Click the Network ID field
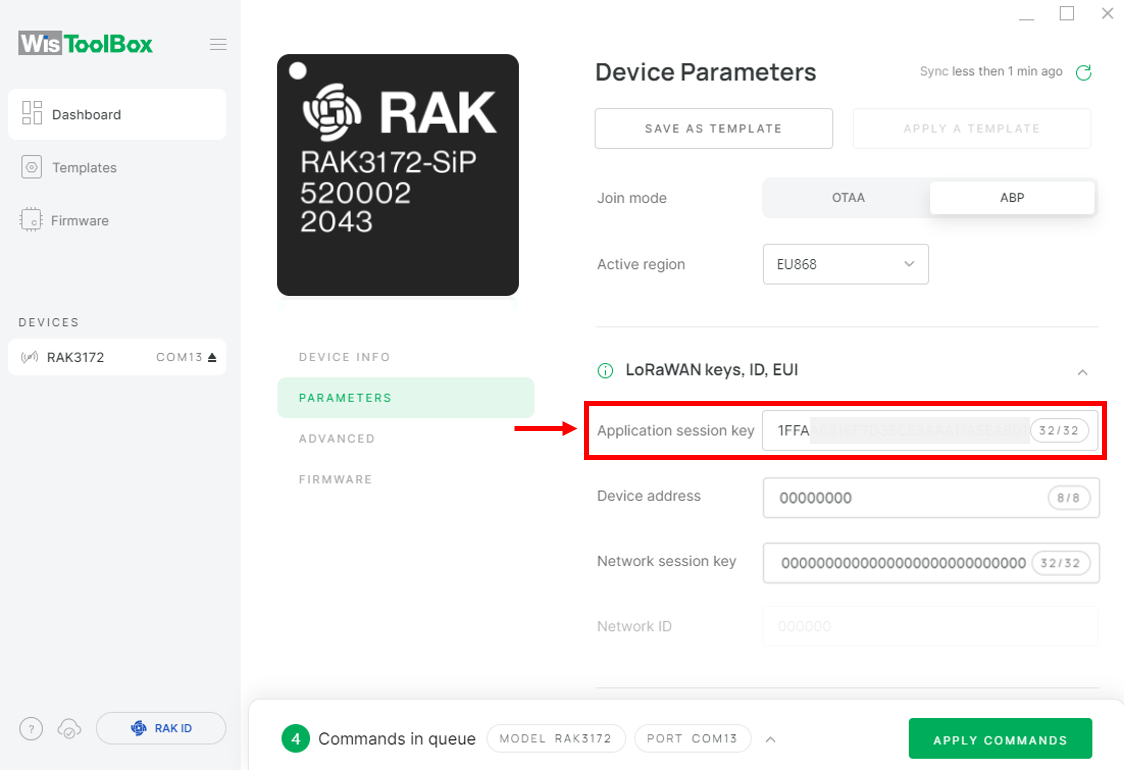1129x774 pixels. (x=931, y=626)
